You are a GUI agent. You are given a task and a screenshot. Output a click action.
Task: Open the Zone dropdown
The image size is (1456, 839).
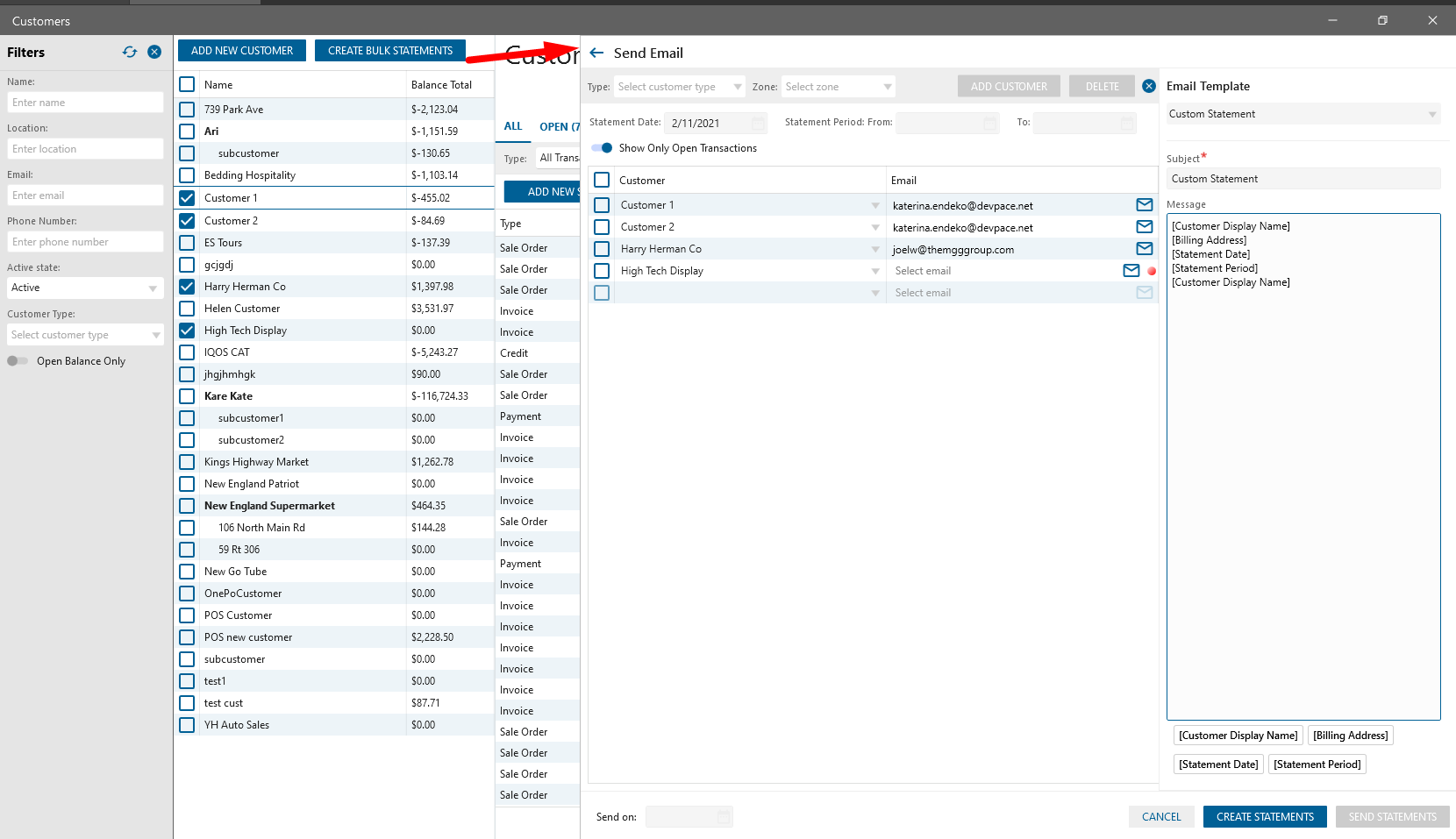point(839,87)
